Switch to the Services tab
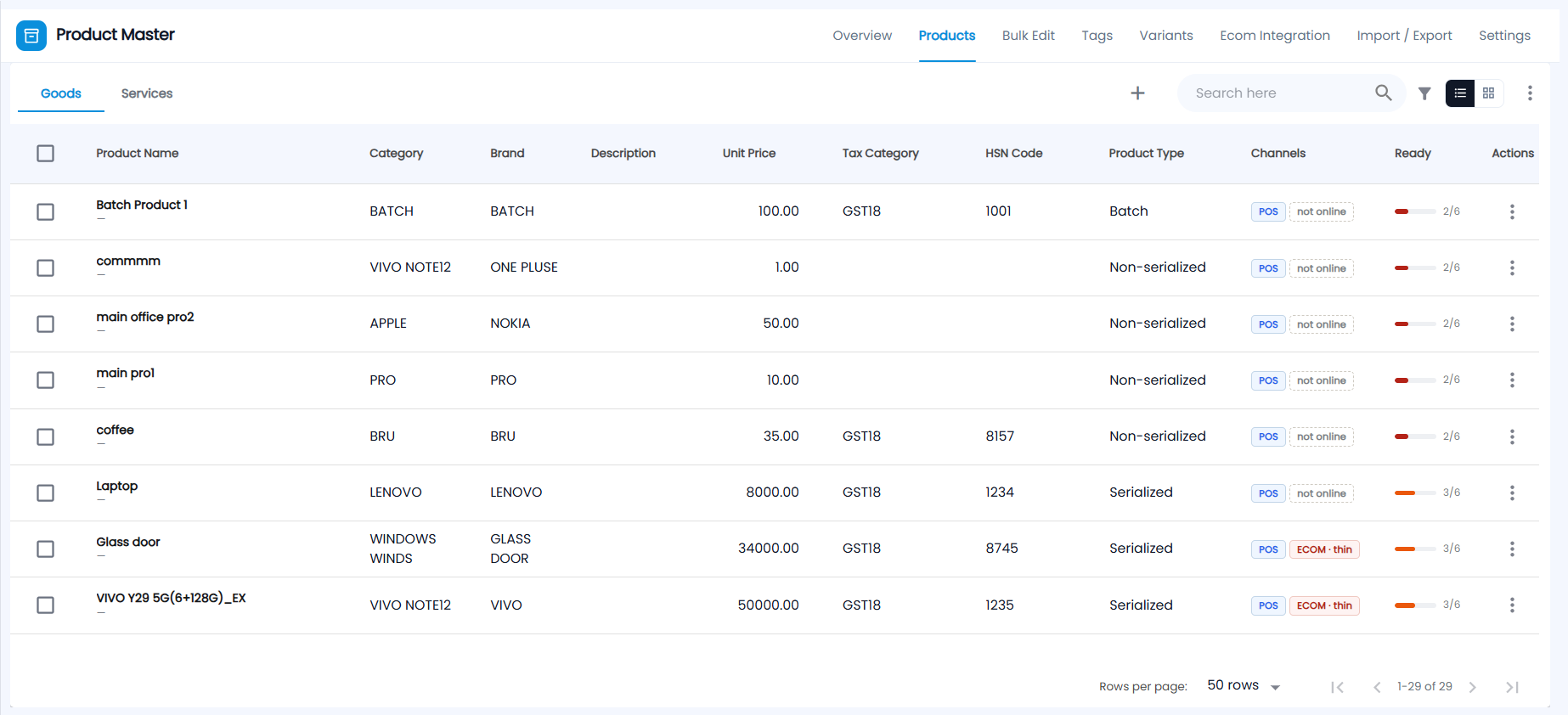The image size is (1568, 715). [147, 93]
